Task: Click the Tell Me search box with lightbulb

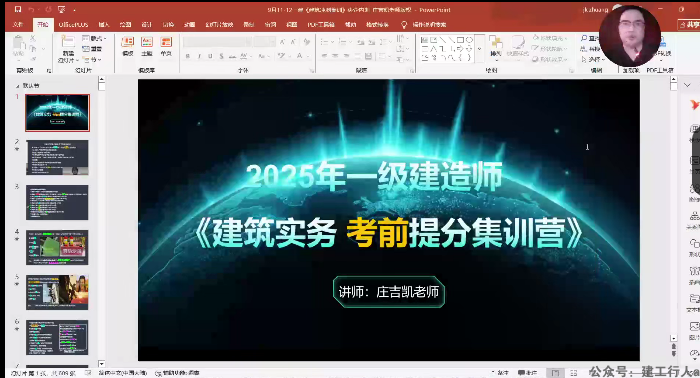Action: tap(423, 25)
